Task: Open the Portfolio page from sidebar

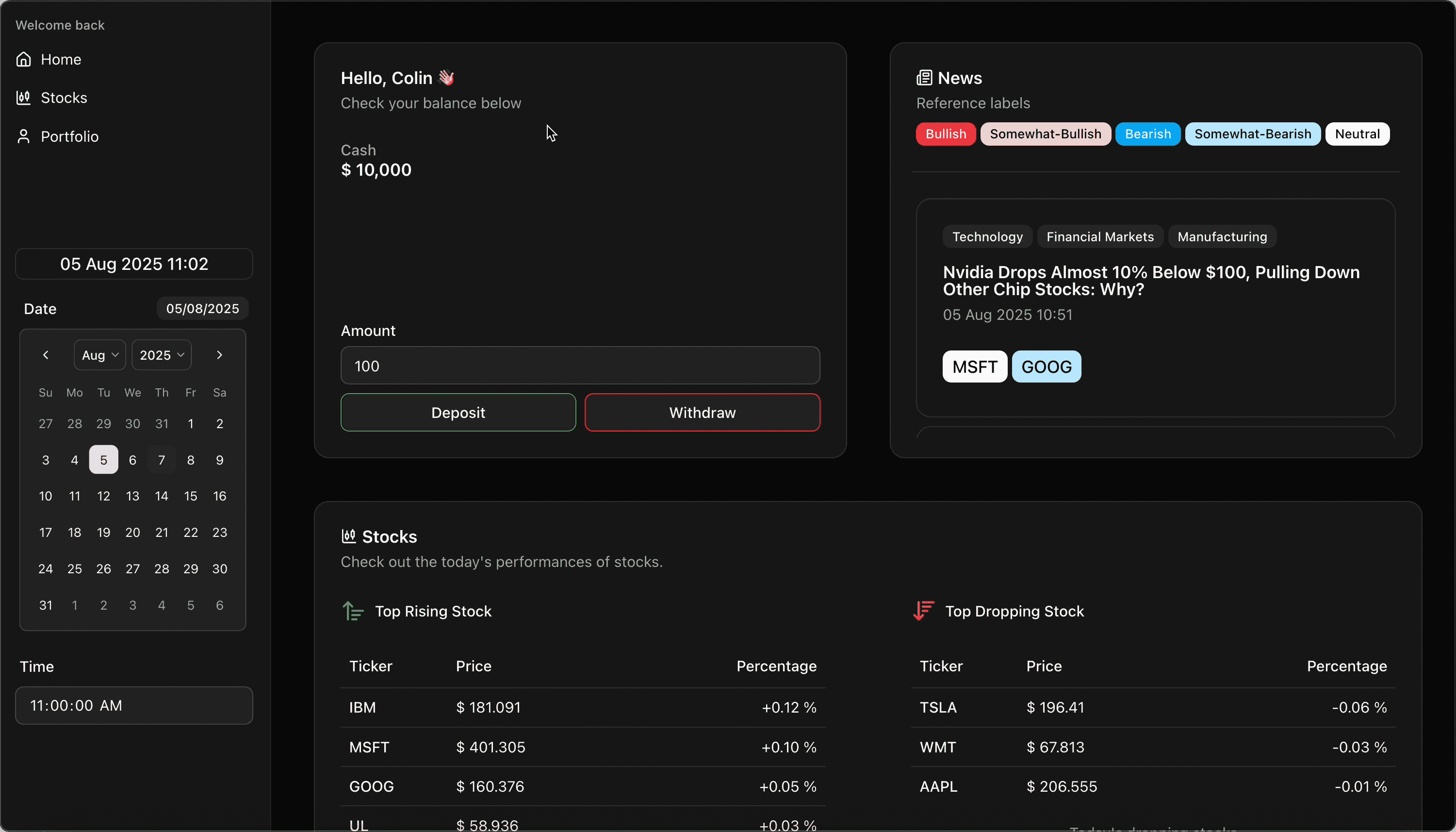Action: point(69,136)
